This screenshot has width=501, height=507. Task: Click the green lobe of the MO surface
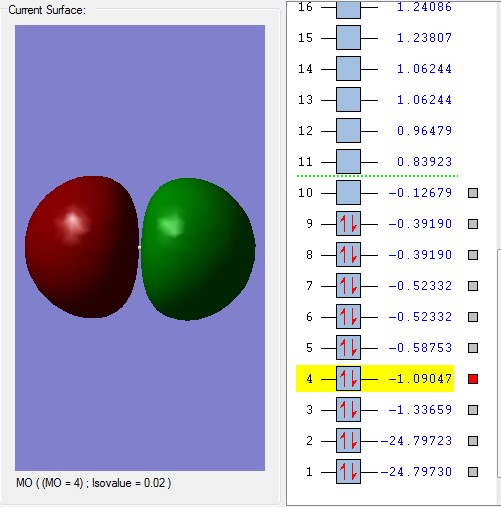point(198,249)
